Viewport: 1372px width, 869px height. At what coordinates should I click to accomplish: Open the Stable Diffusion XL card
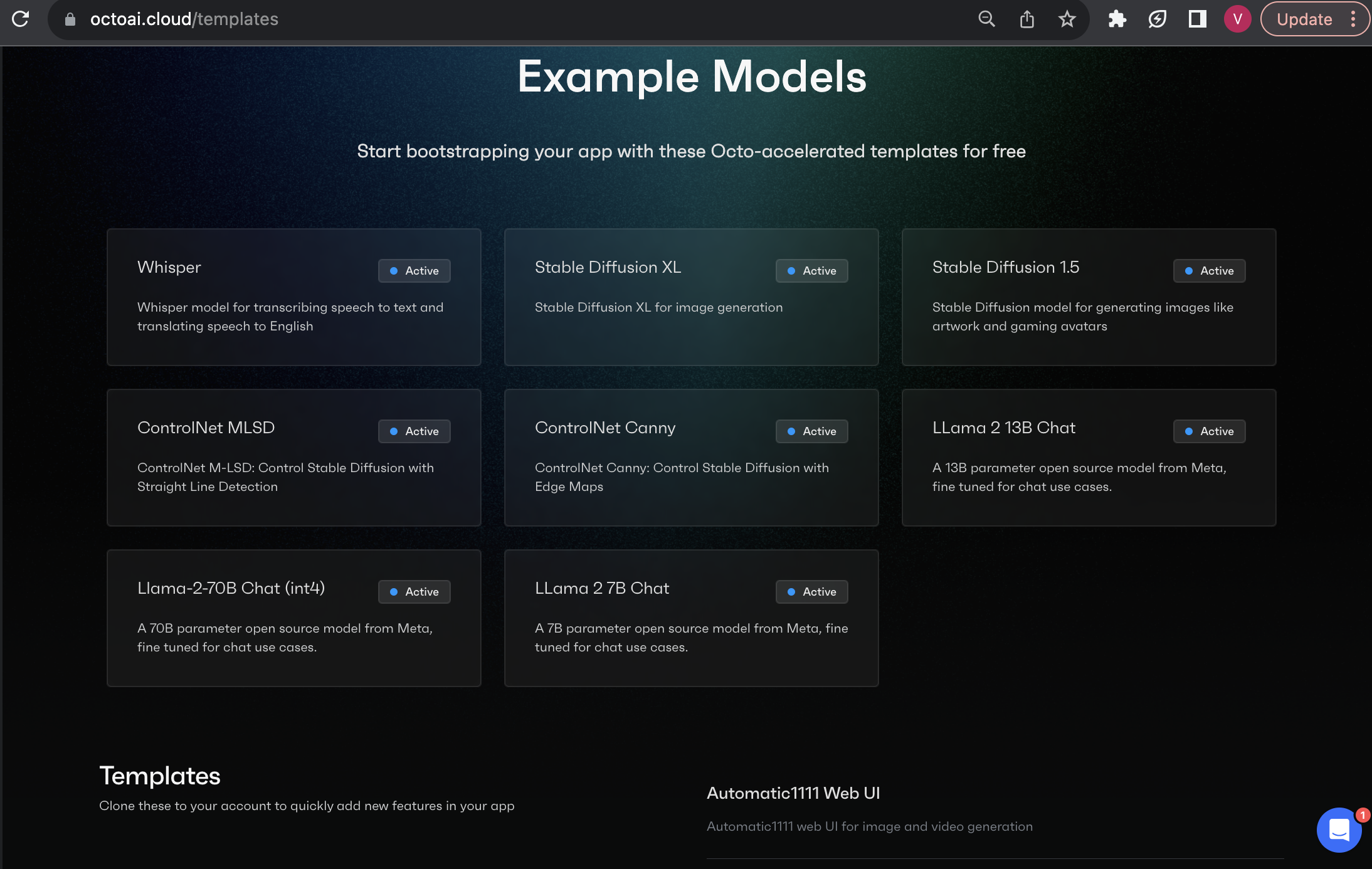click(691, 297)
